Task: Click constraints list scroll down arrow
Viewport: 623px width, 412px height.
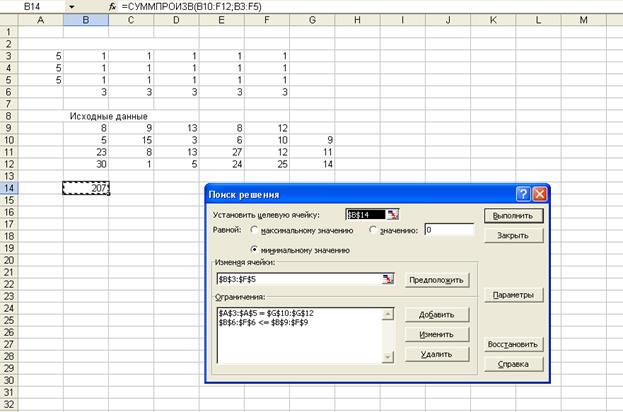Action: tap(387, 357)
